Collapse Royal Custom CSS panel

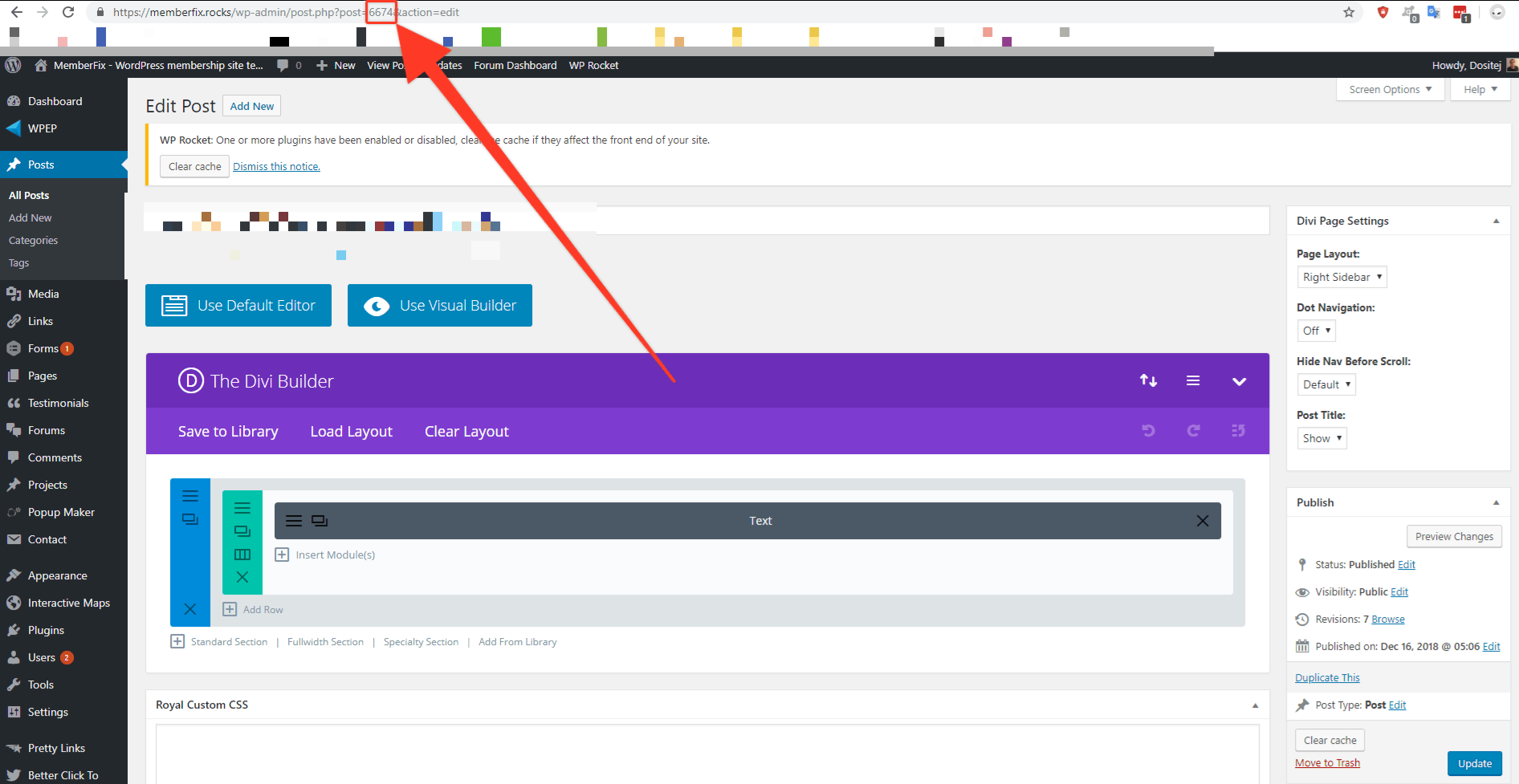1255,705
